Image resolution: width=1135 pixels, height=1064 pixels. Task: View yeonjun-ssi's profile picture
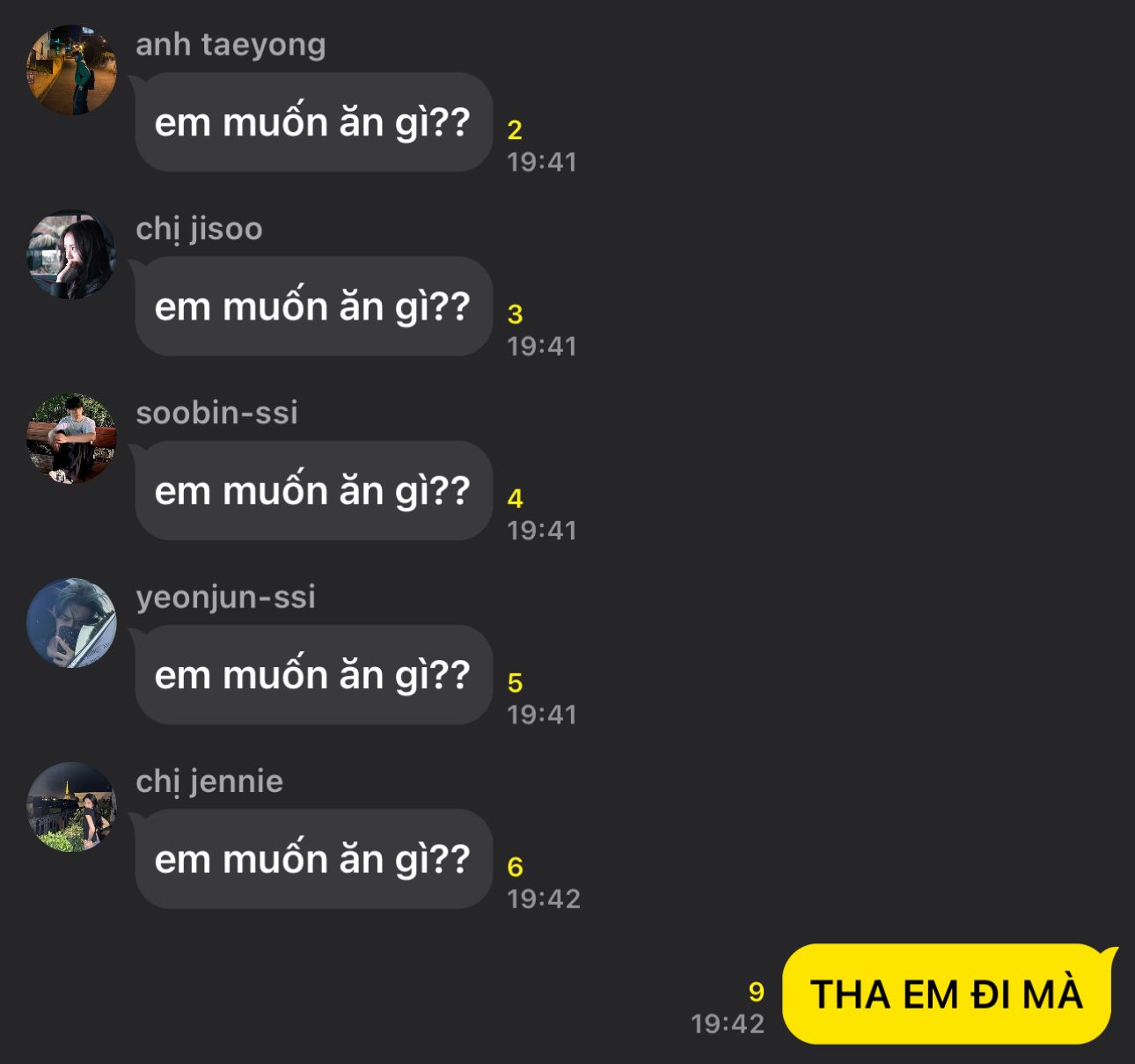click(71, 623)
